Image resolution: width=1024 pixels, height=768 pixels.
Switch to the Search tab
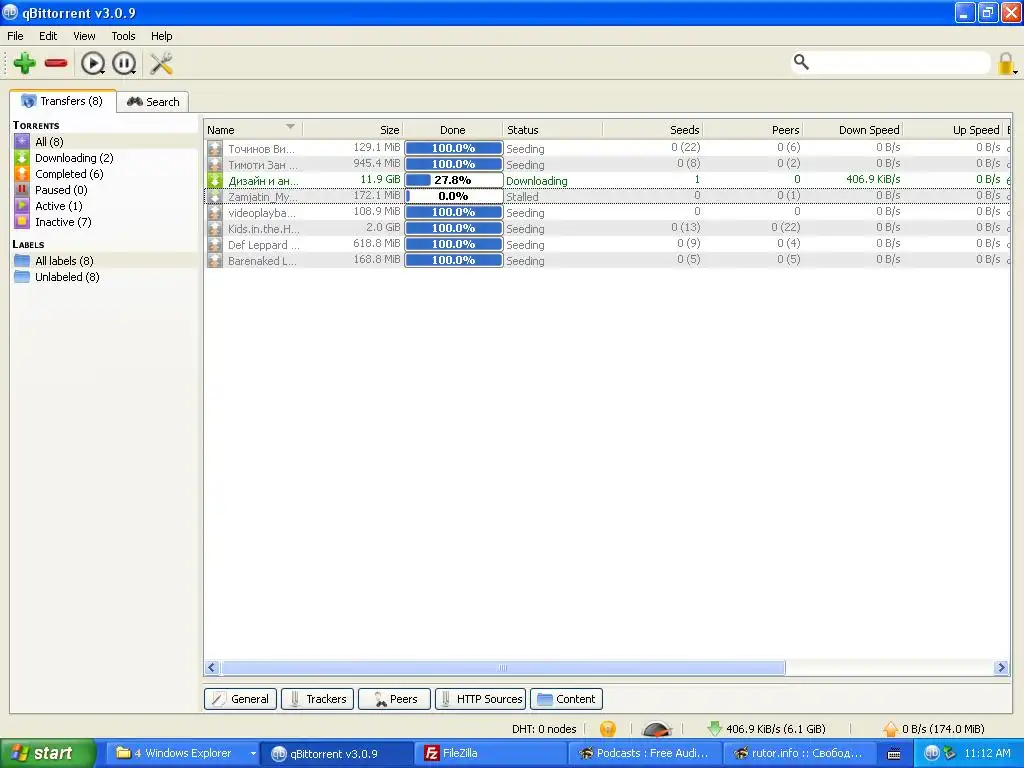point(153,102)
